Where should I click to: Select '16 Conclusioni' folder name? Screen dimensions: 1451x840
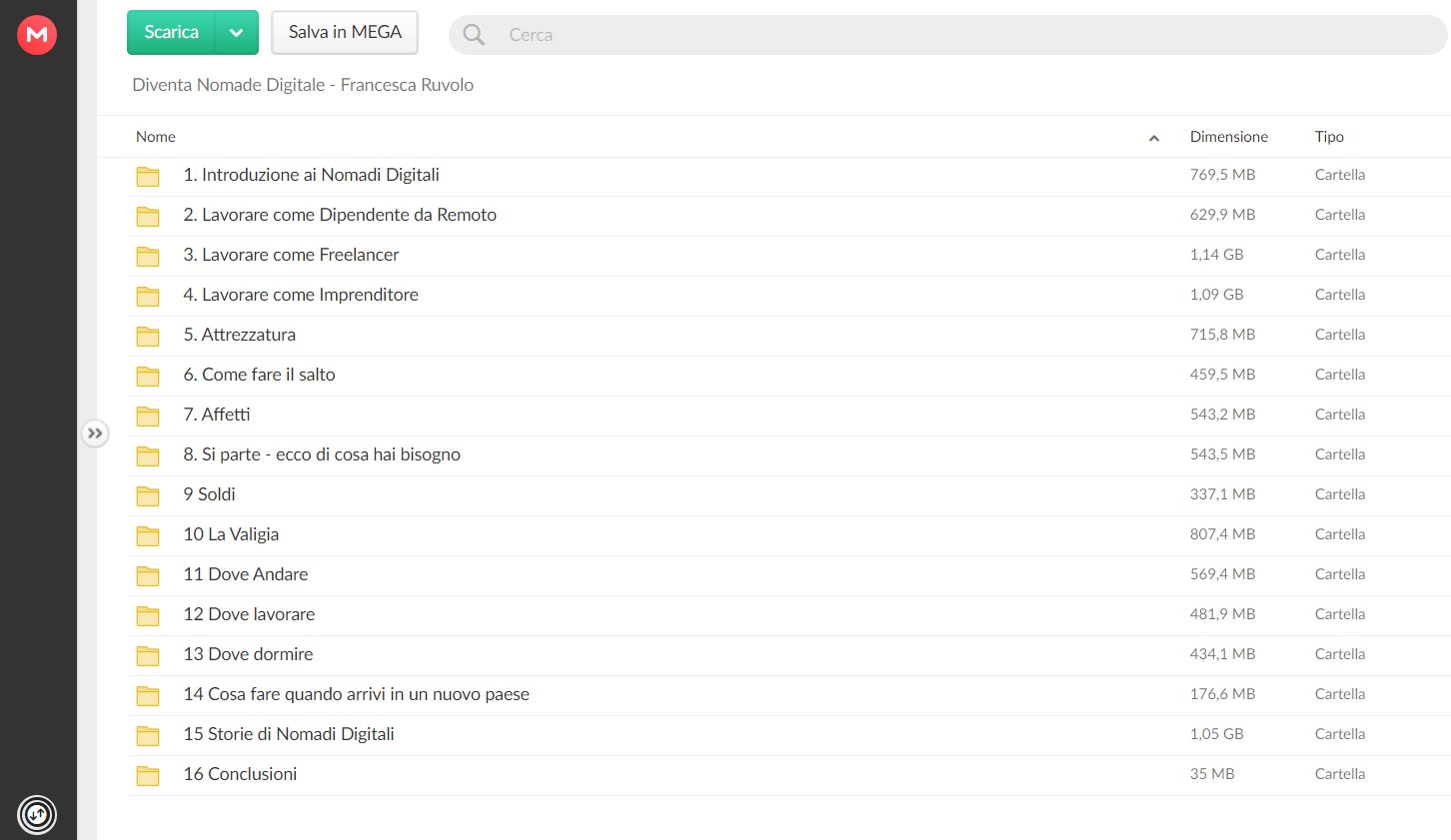point(240,774)
